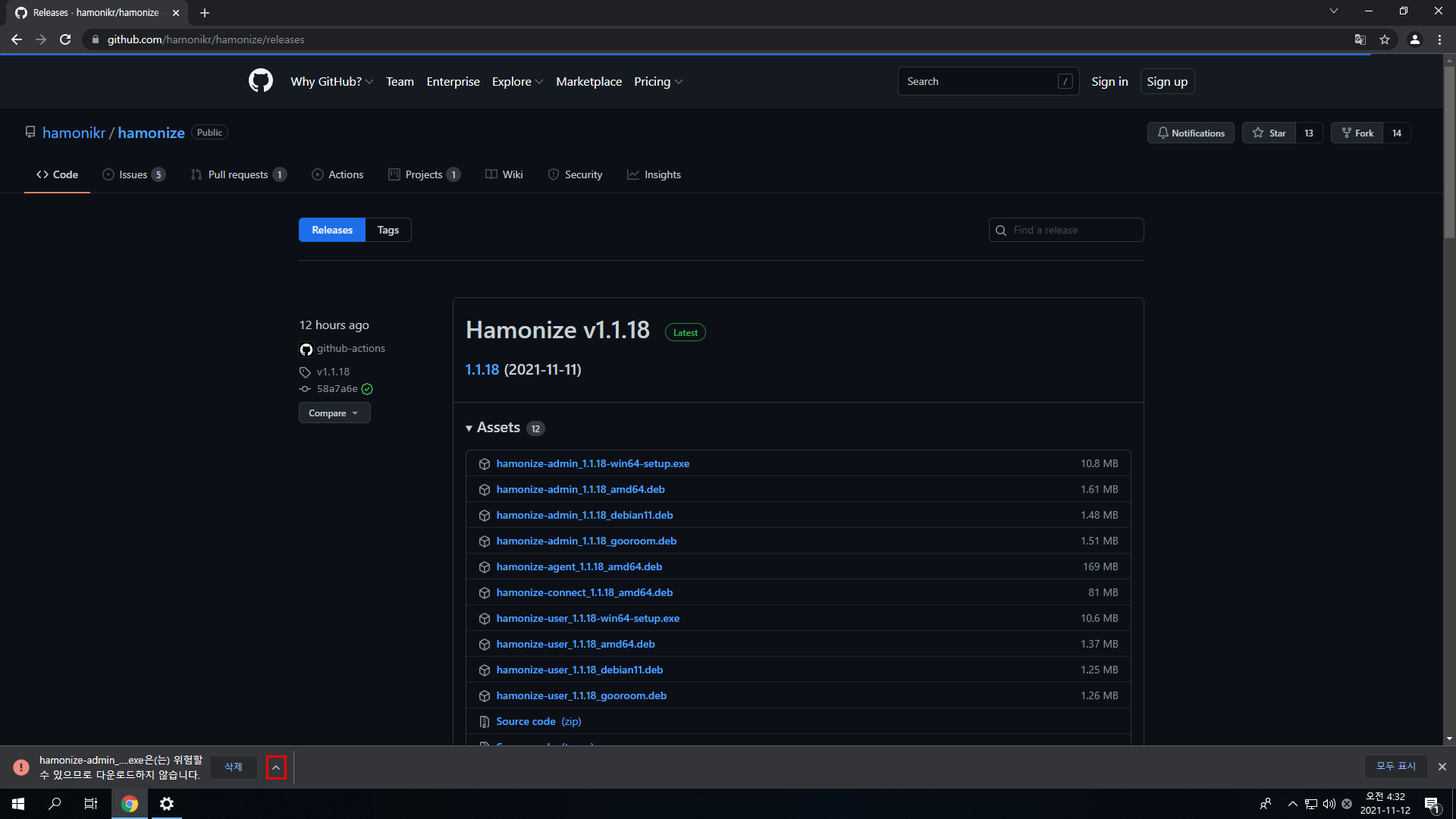Open the Marketplace link
Viewport: 1456px width, 819px height.
click(x=589, y=81)
